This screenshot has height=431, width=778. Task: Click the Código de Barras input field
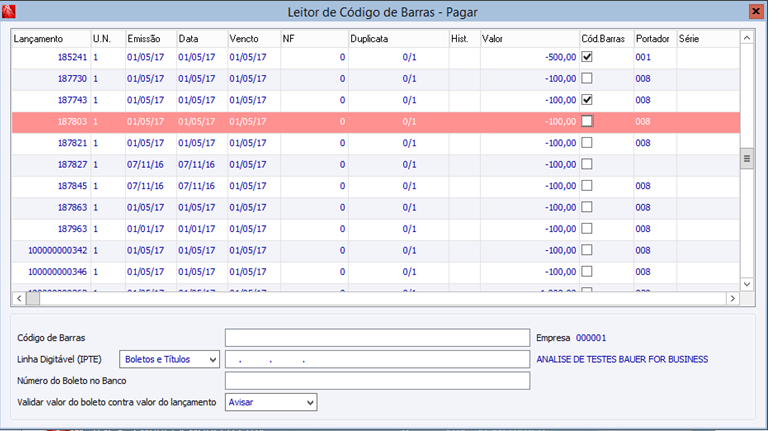377,338
